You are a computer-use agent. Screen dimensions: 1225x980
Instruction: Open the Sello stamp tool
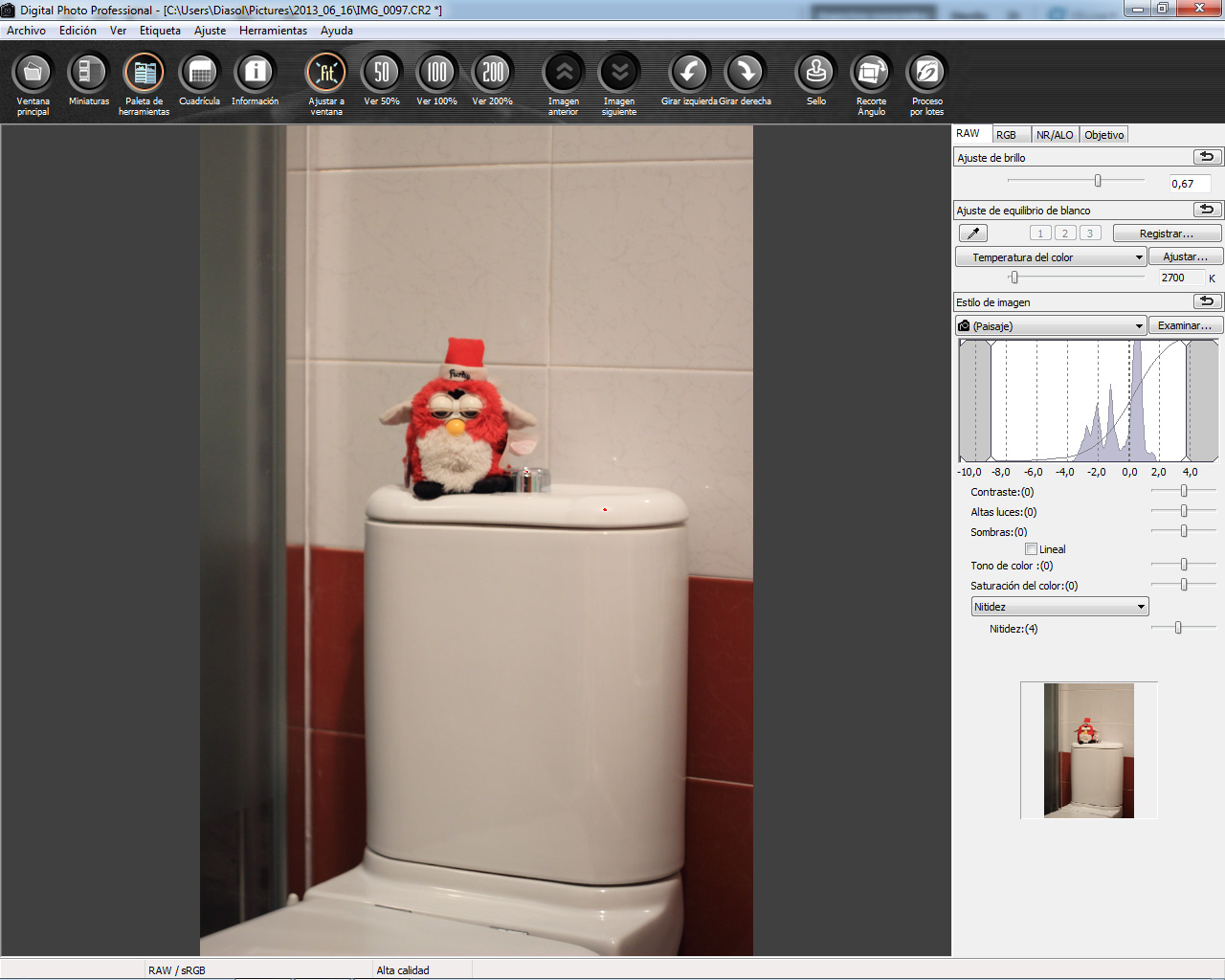[815, 79]
